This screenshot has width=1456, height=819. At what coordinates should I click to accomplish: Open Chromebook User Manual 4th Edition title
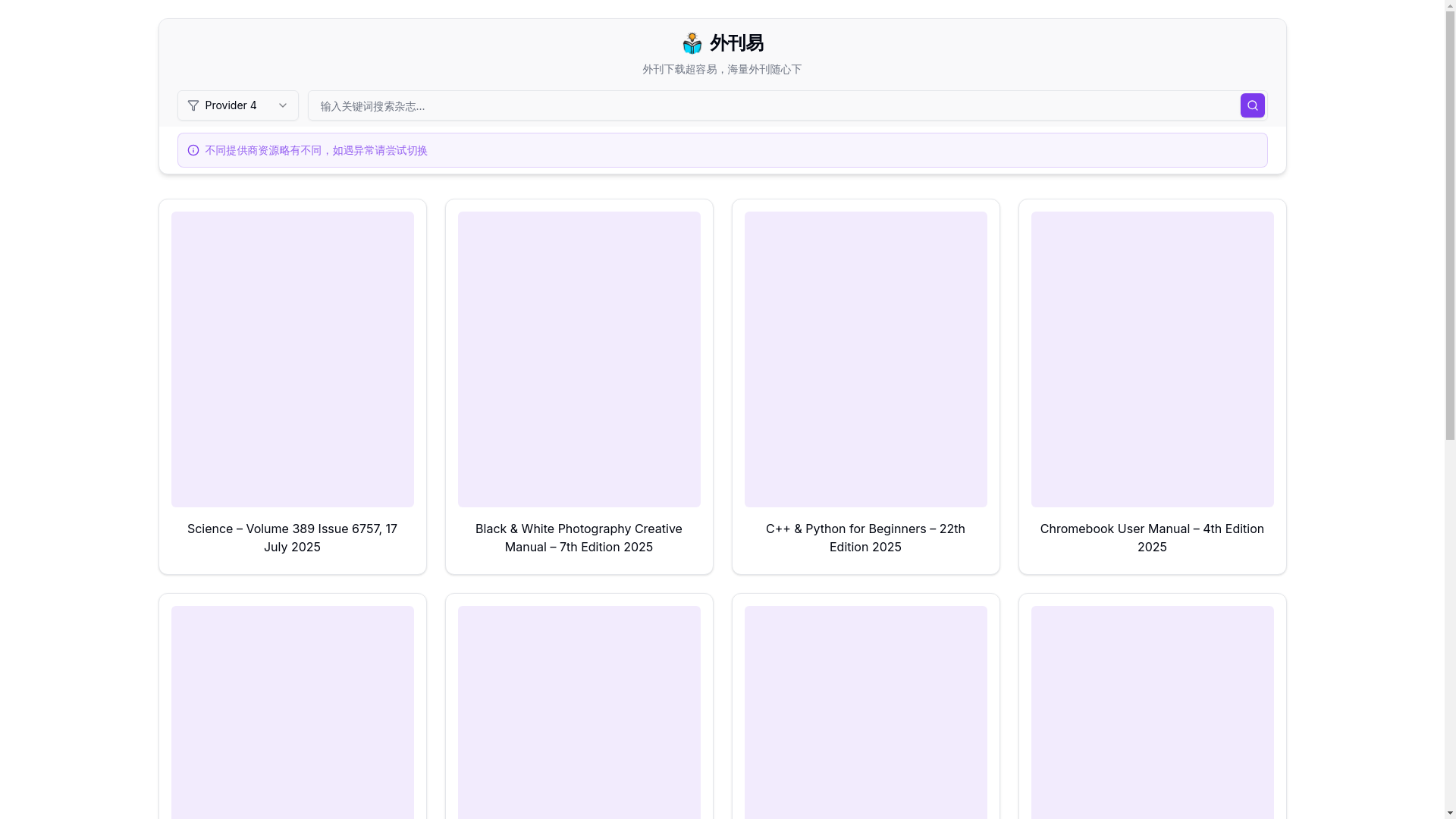(1152, 538)
